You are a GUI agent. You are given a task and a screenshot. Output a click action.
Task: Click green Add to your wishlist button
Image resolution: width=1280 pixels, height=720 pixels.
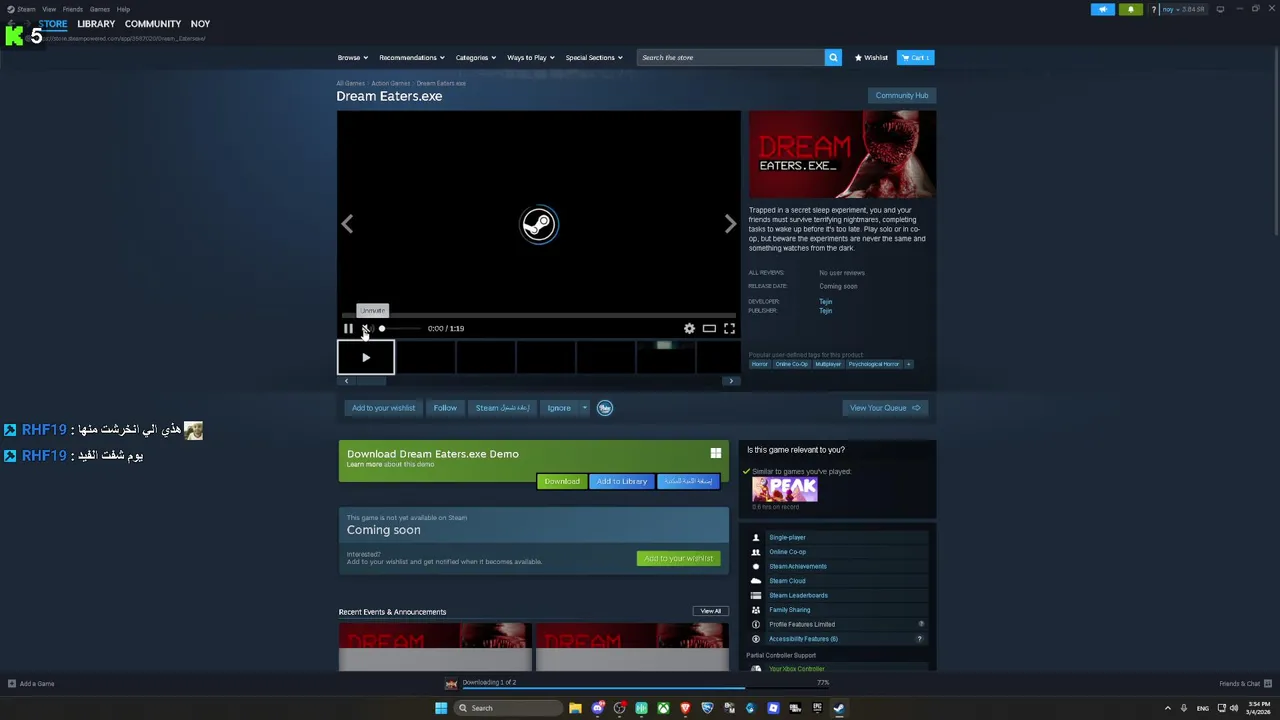click(x=678, y=559)
